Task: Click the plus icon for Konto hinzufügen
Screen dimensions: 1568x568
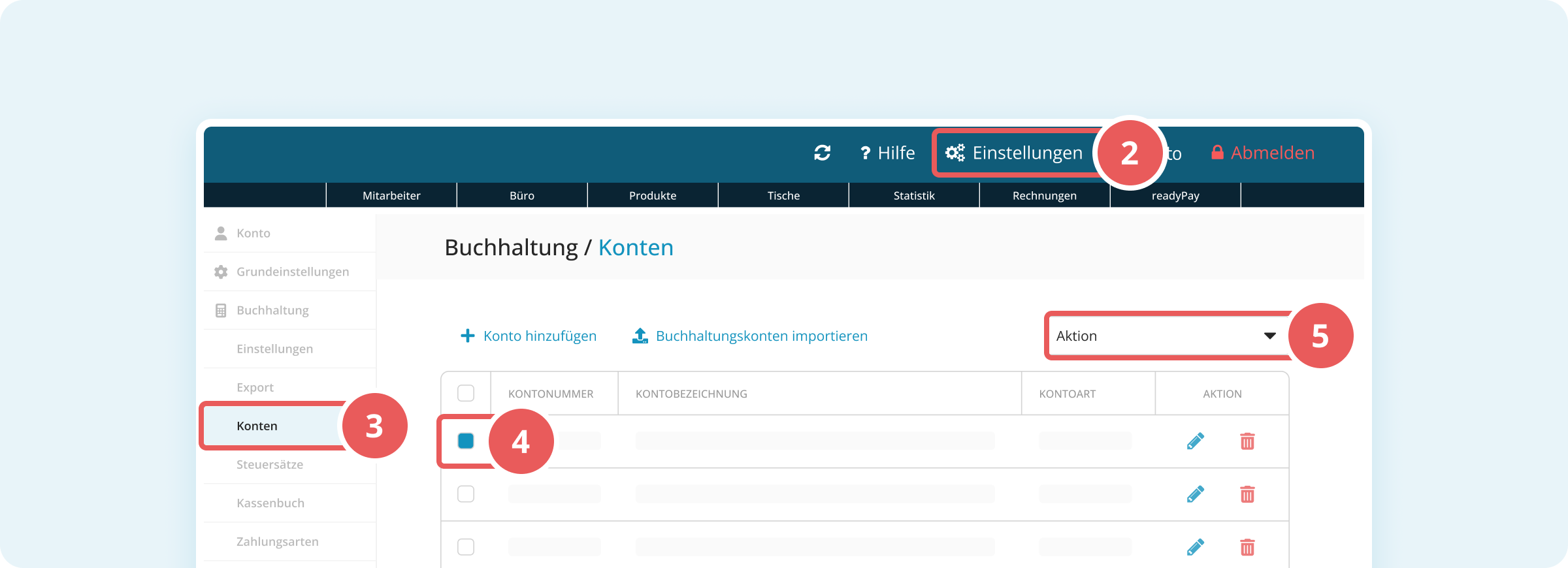Action: (x=468, y=336)
